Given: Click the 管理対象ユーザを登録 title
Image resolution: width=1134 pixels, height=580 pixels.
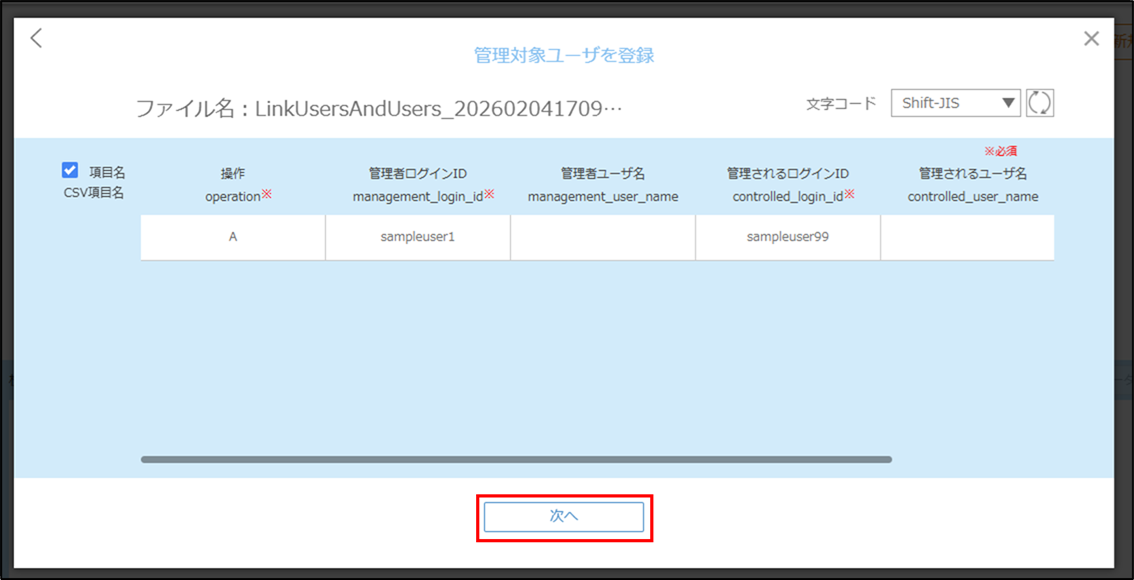Looking at the screenshot, I should pyautogui.click(x=564, y=56).
